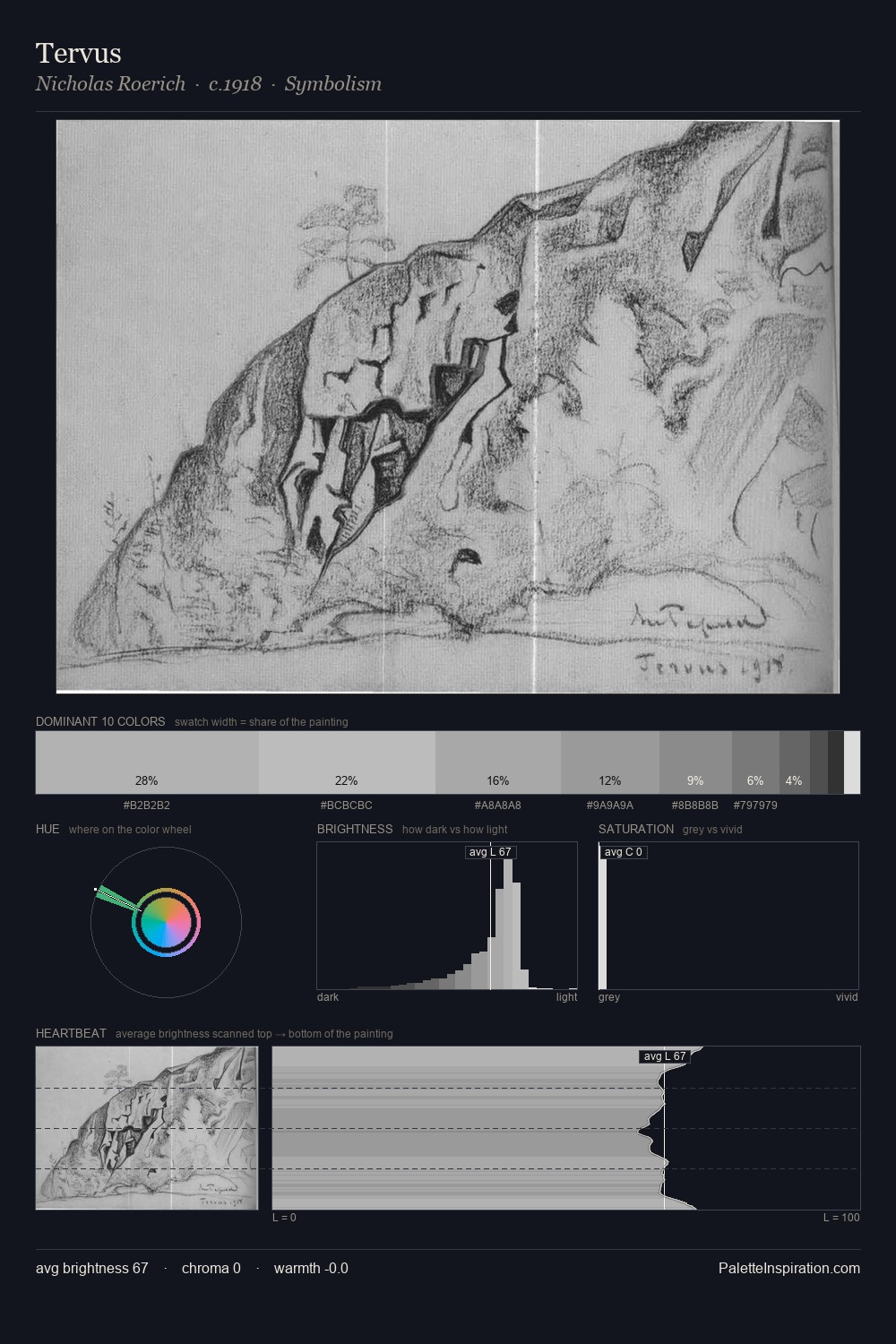Select the #BCBCBC 22% color swatch
896x1344 pixels.
(347, 762)
